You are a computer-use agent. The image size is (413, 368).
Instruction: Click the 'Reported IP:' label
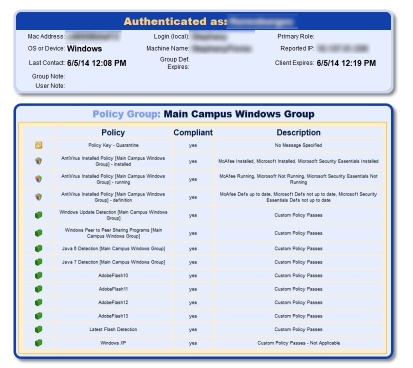(x=297, y=48)
